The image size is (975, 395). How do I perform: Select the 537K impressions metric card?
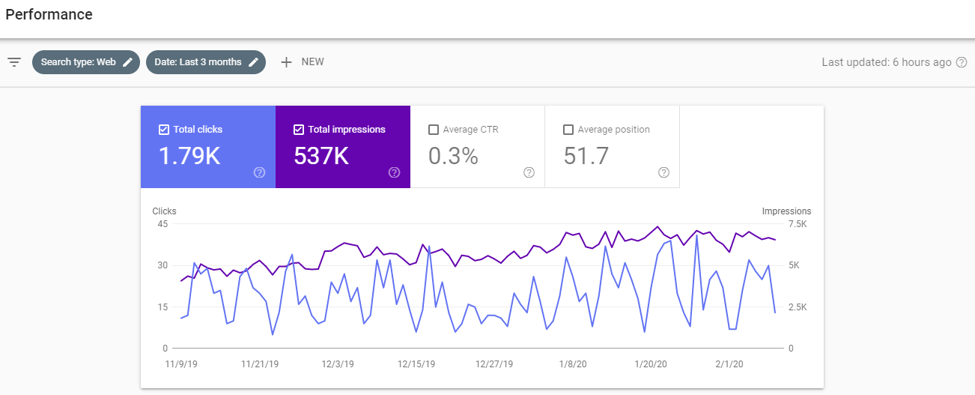(x=343, y=147)
